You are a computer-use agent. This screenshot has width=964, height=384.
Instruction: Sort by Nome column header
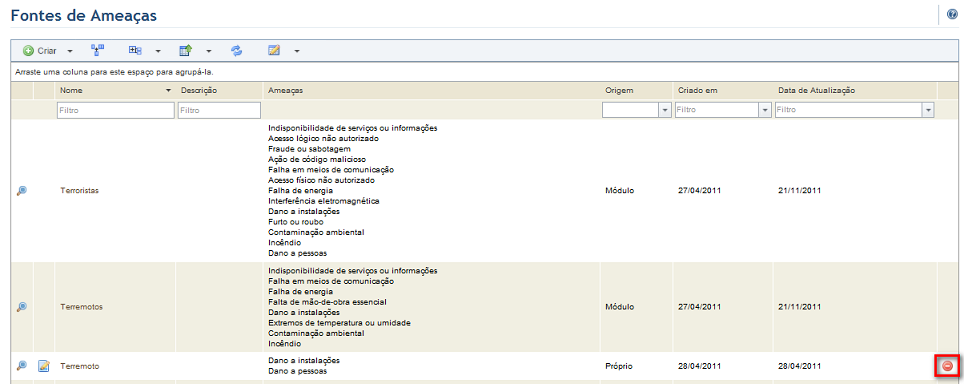71,90
